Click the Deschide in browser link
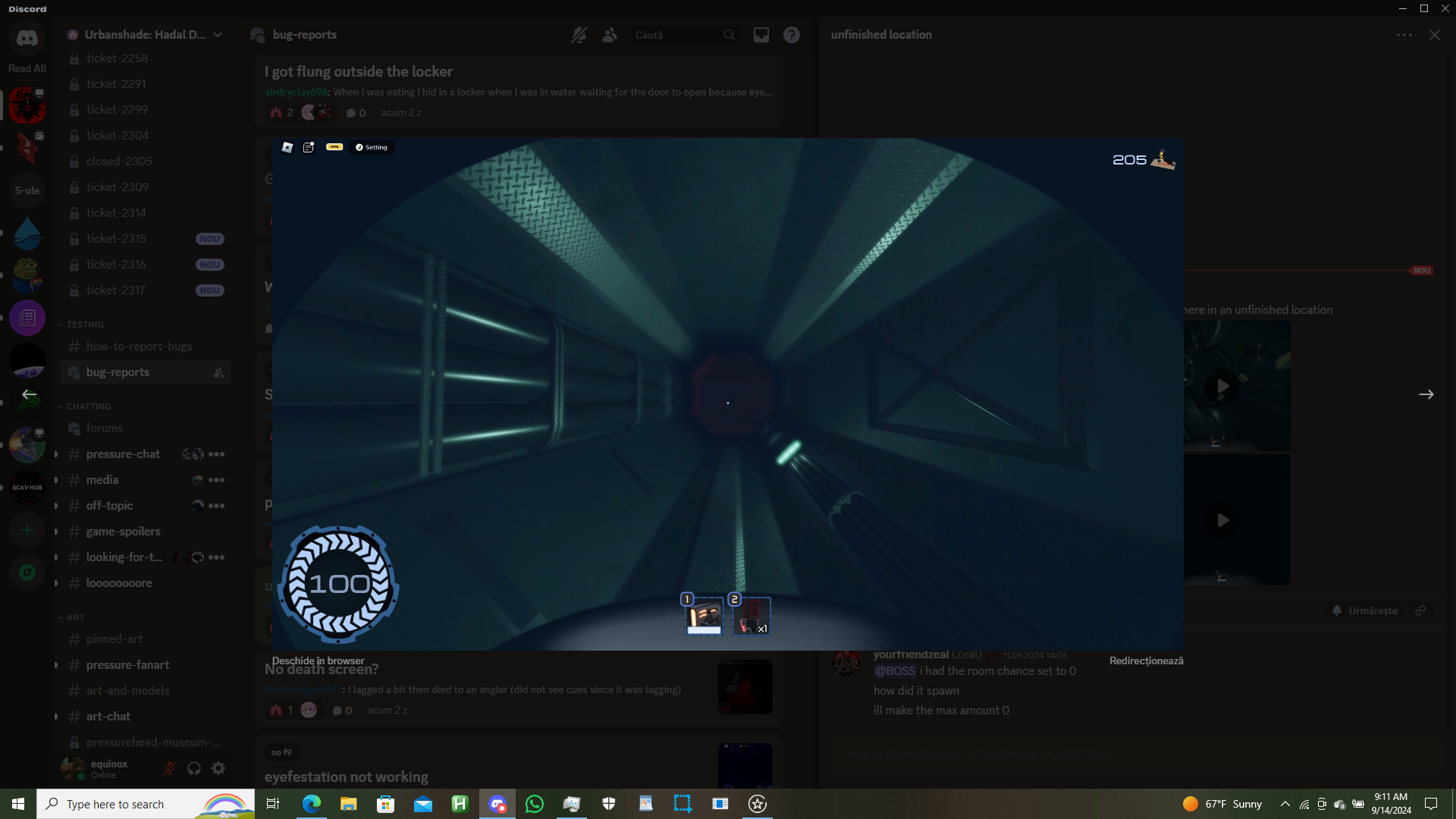 point(318,661)
